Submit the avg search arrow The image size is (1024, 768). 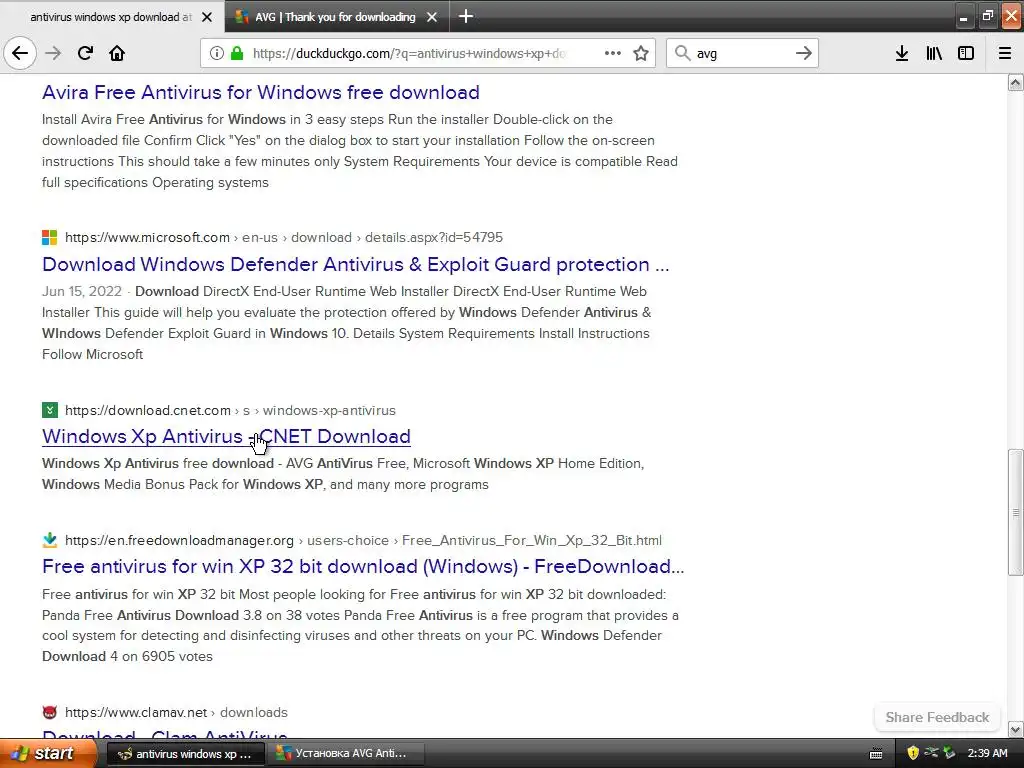803,53
